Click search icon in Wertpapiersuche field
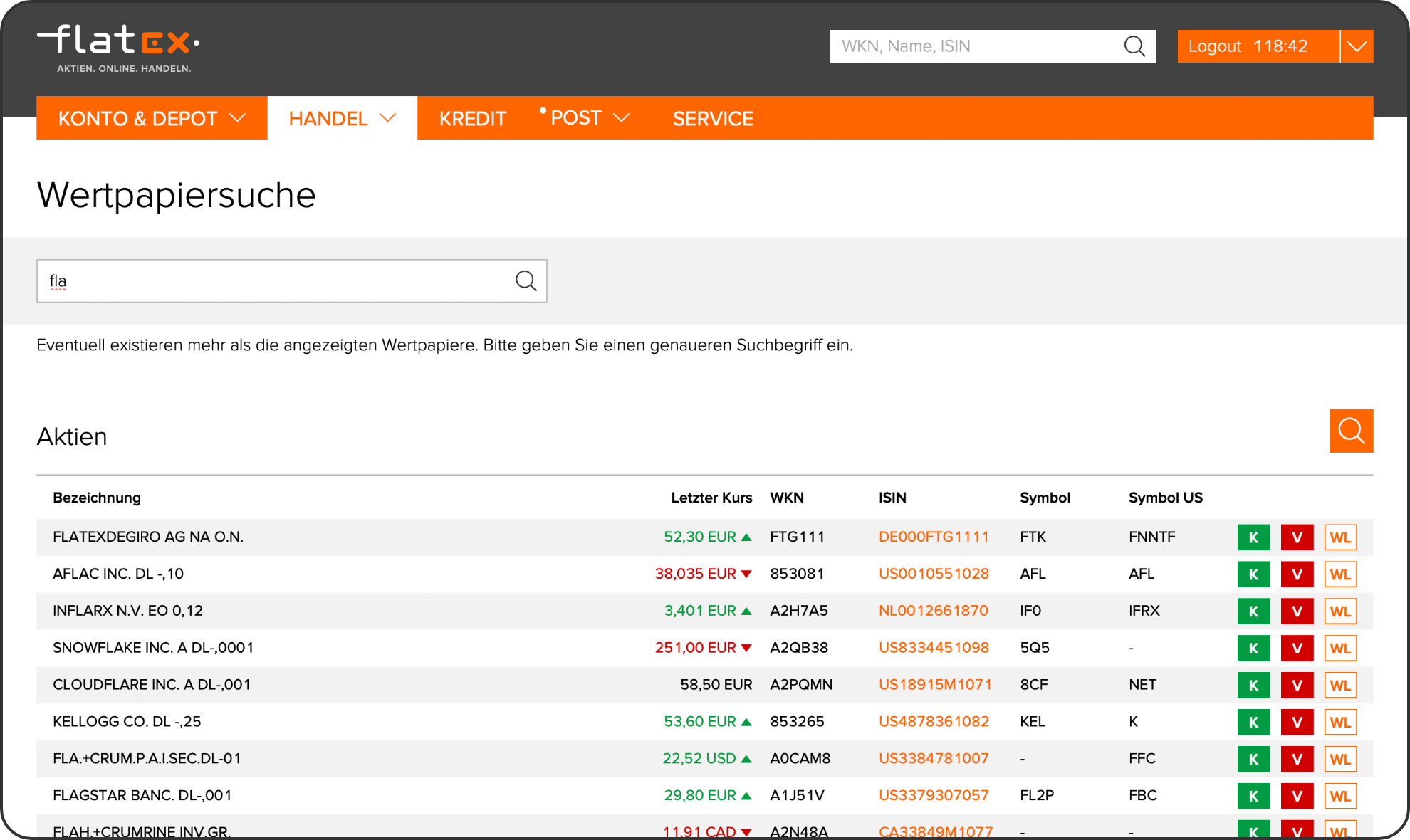Screen dimensions: 1410x840 526,281
